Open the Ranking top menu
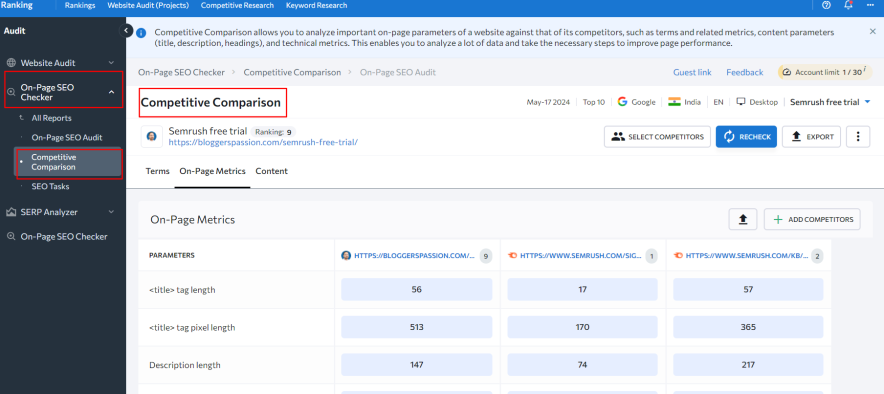This screenshot has height=394, width=884. [x=17, y=5]
